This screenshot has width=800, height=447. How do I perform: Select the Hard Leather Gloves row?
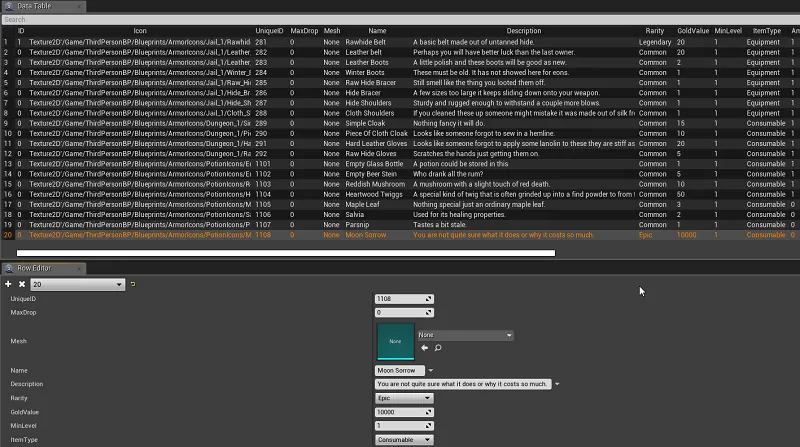click(x=400, y=144)
